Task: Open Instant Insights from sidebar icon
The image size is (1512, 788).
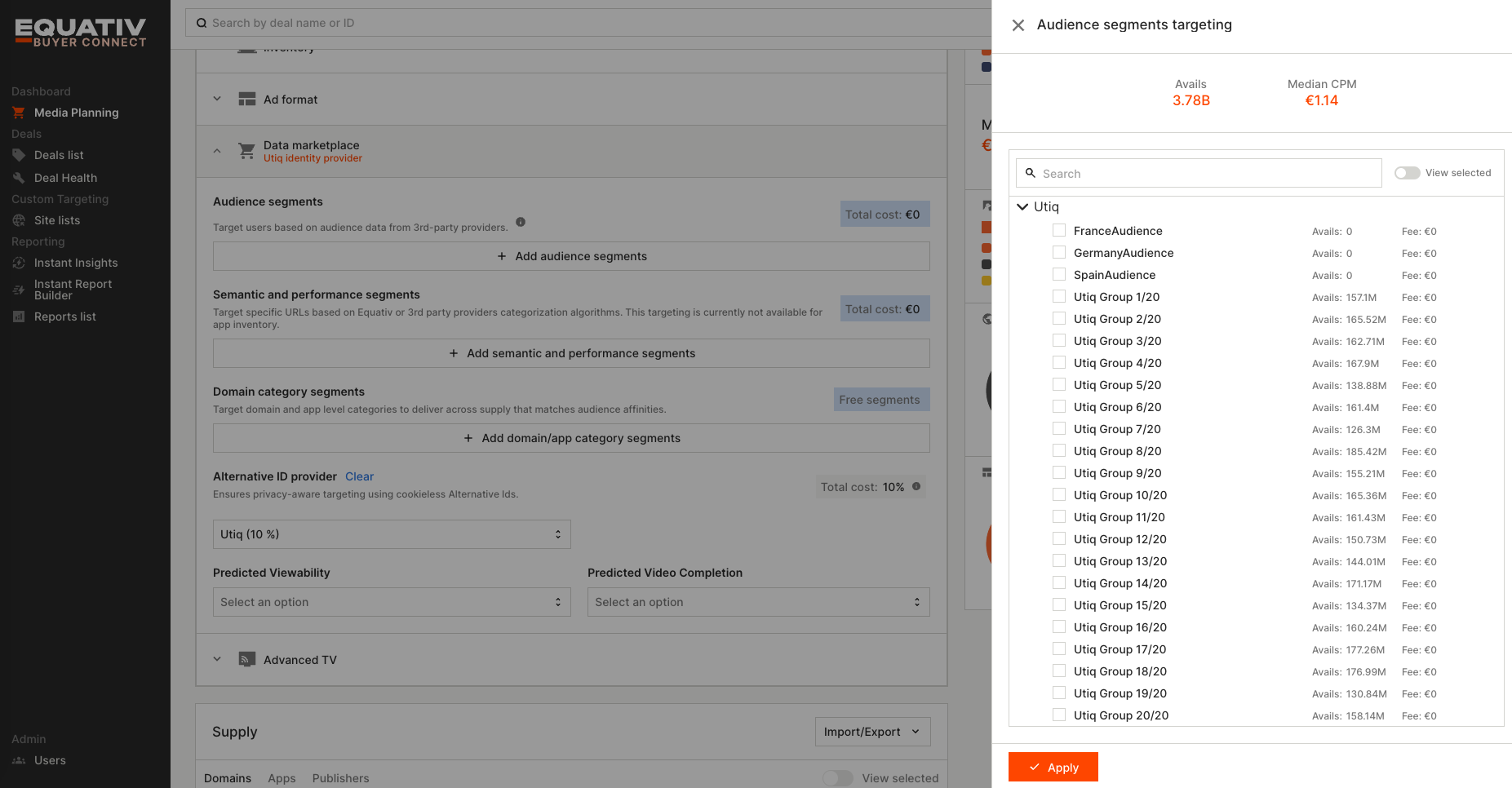Action: click(19, 263)
